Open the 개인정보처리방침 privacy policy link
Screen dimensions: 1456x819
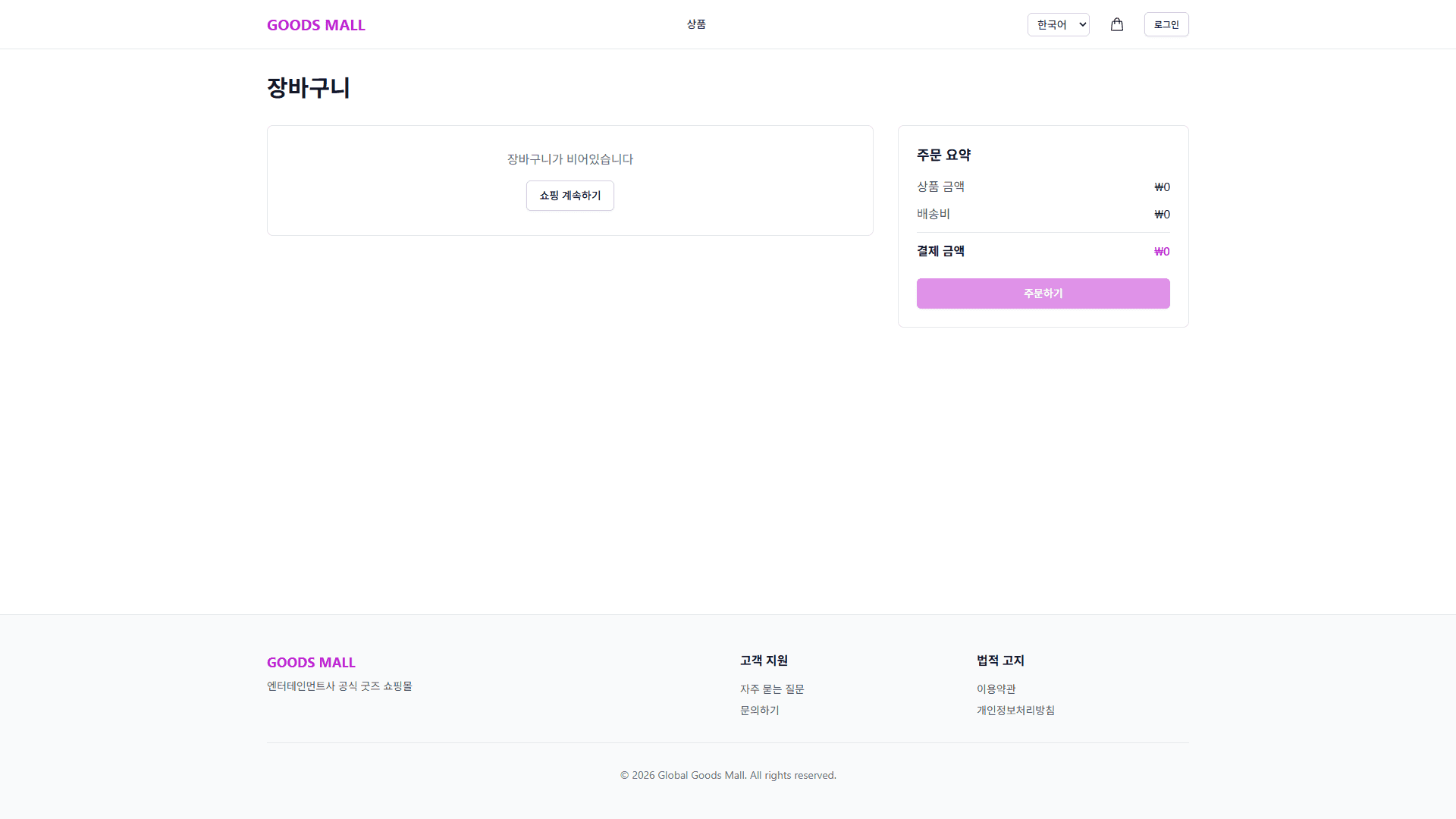point(1015,710)
